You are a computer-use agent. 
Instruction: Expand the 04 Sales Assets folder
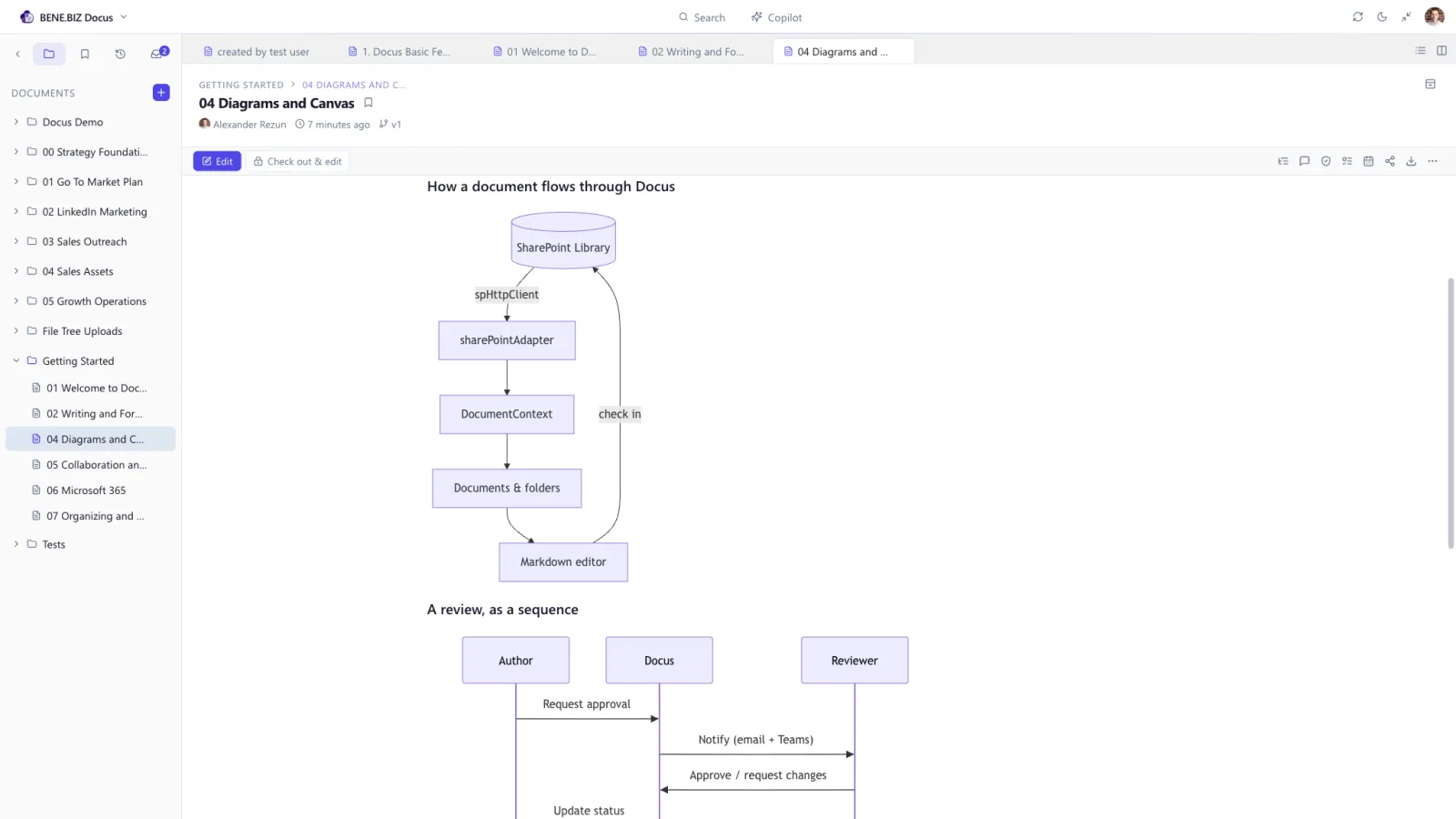point(16,271)
